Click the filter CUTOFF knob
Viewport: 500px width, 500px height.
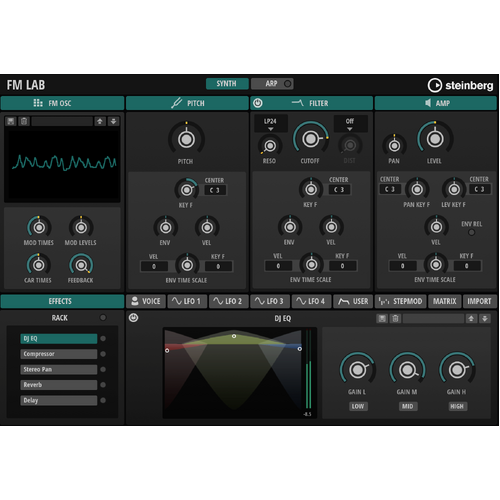click(x=311, y=139)
